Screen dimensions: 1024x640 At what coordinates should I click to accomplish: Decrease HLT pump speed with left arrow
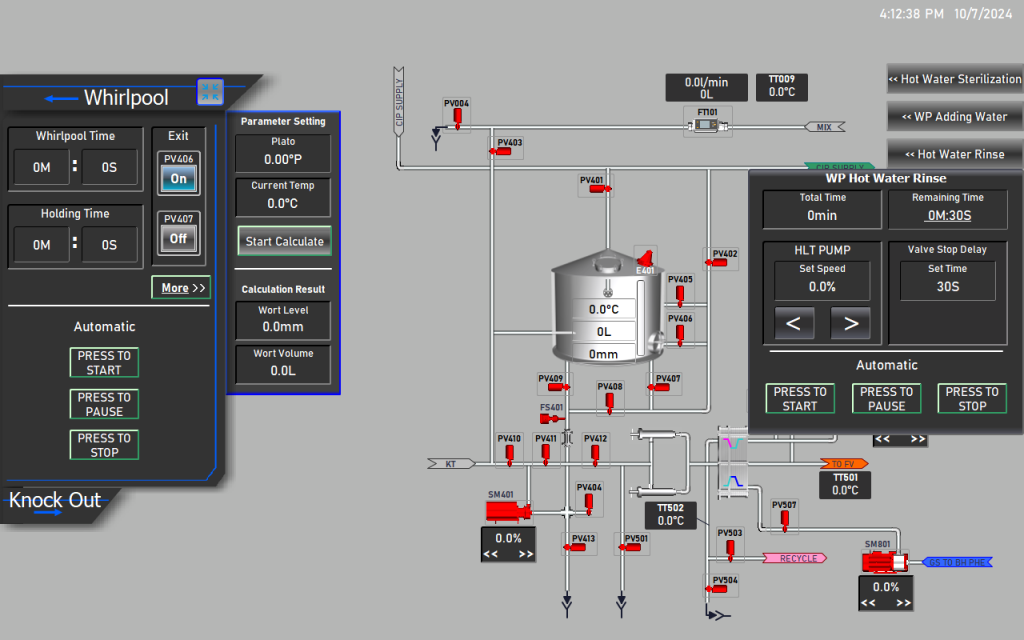pos(794,323)
